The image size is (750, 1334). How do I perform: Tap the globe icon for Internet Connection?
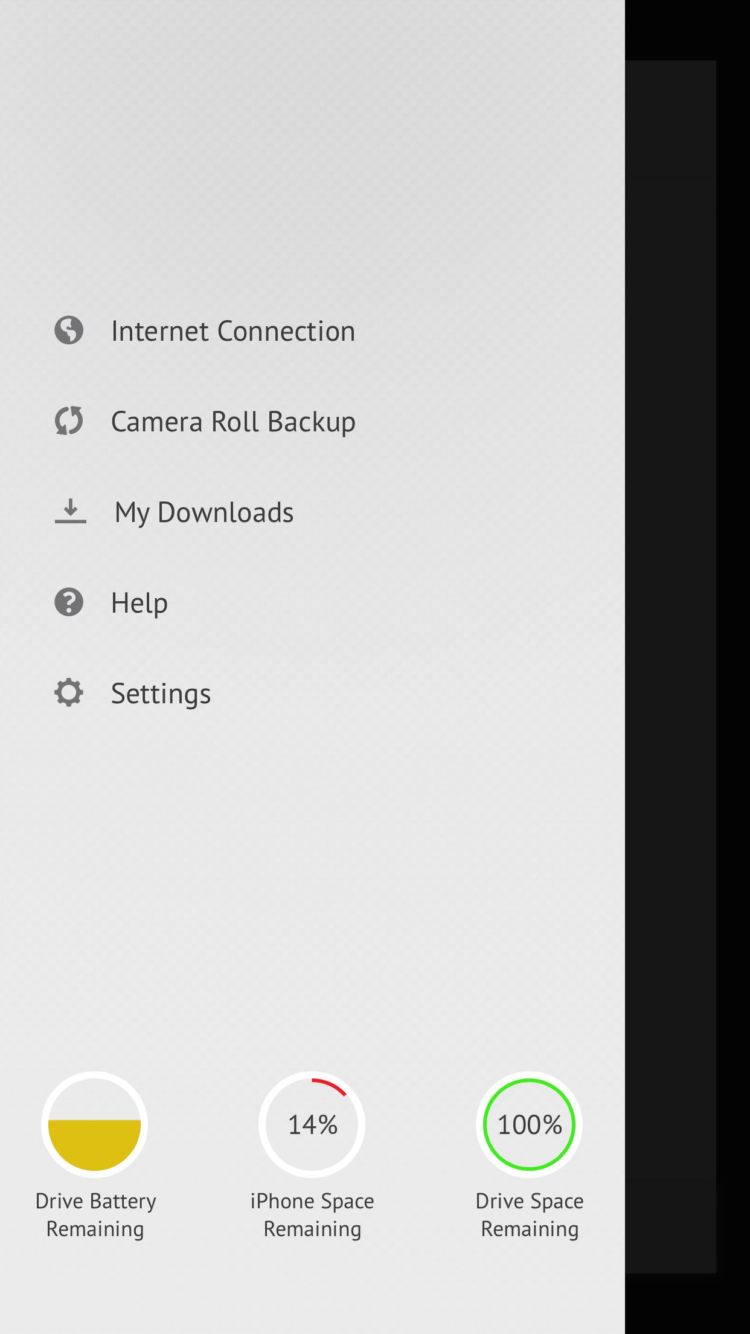point(69,330)
